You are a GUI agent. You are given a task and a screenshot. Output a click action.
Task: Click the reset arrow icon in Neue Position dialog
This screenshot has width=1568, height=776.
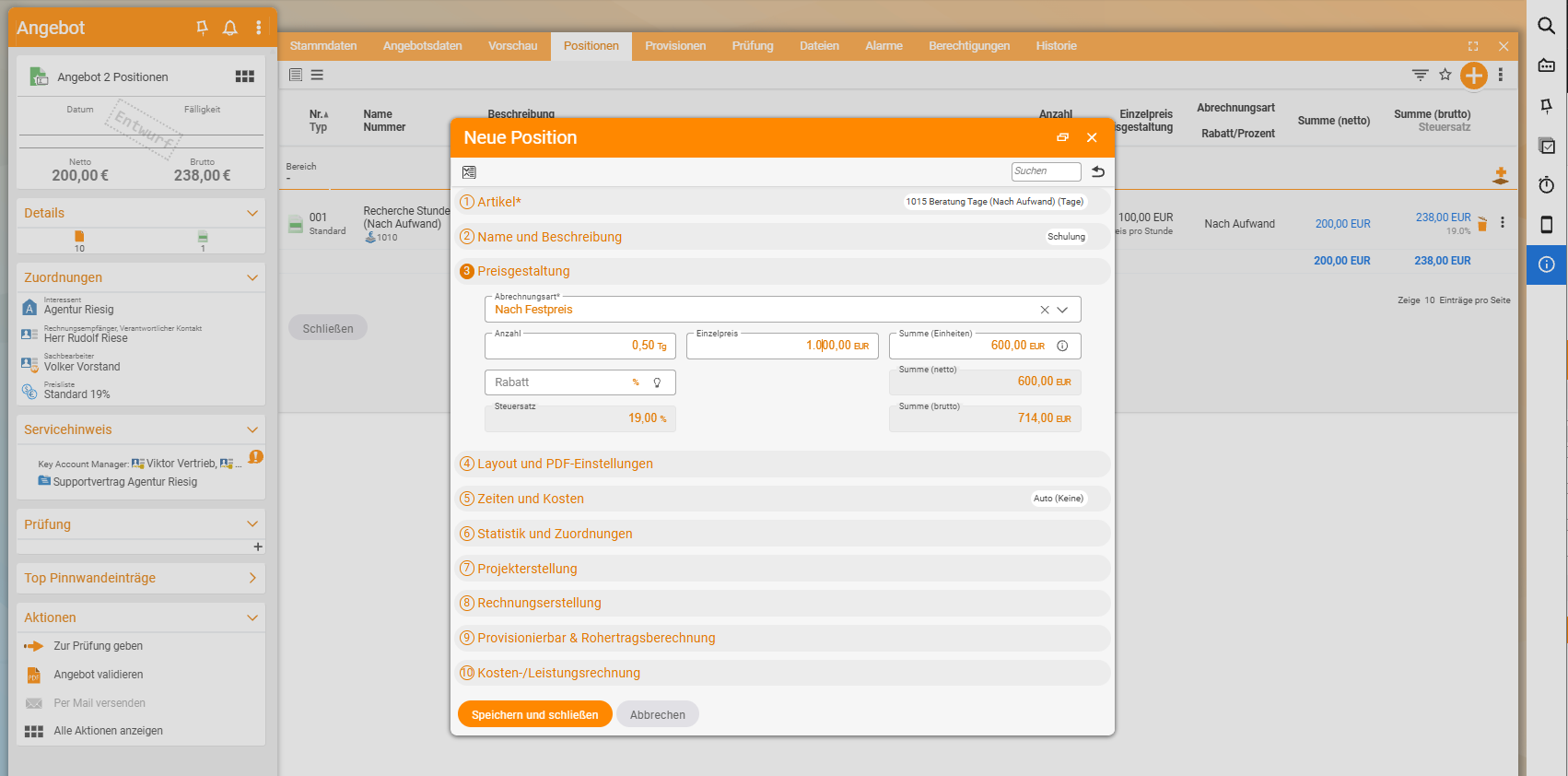point(1098,171)
